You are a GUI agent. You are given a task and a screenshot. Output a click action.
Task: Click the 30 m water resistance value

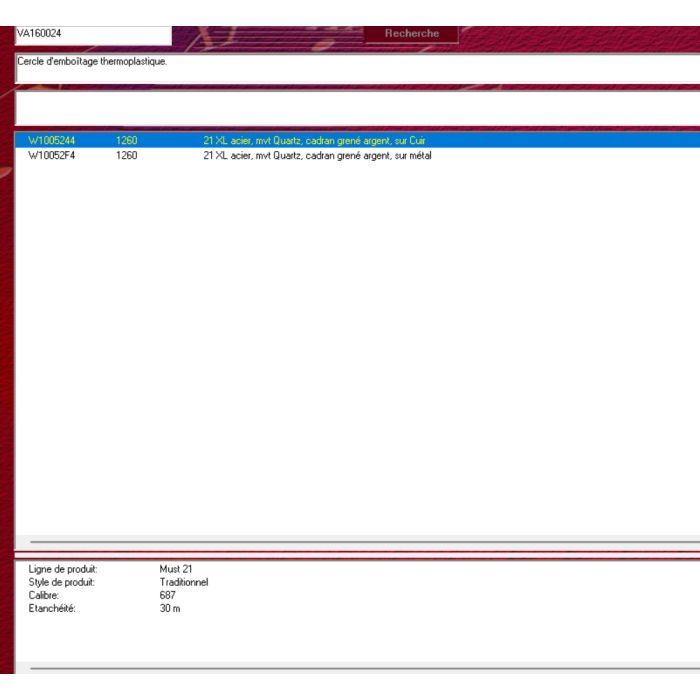(170, 608)
